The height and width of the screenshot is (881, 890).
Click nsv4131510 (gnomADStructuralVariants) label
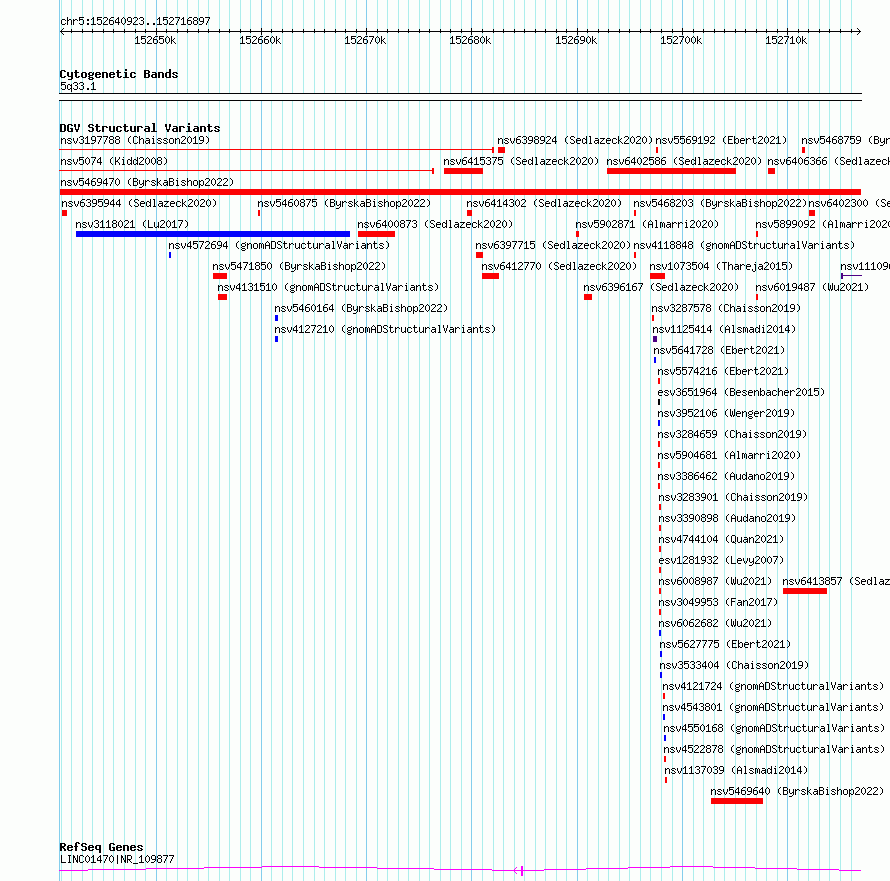(x=328, y=287)
